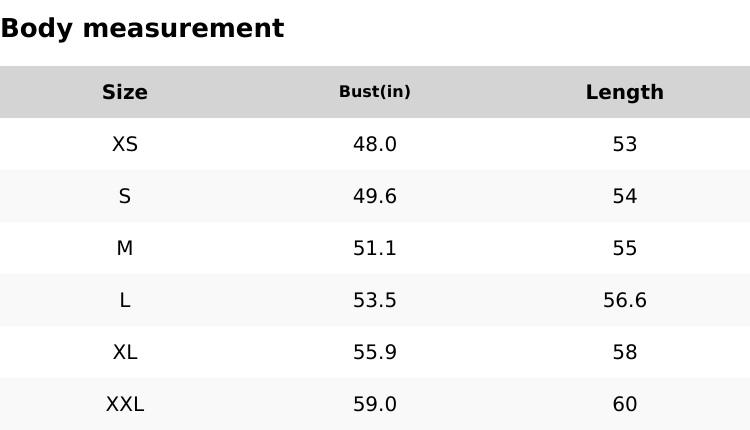Select the XXL size row label
750x430 pixels.
click(x=125, y=404)
